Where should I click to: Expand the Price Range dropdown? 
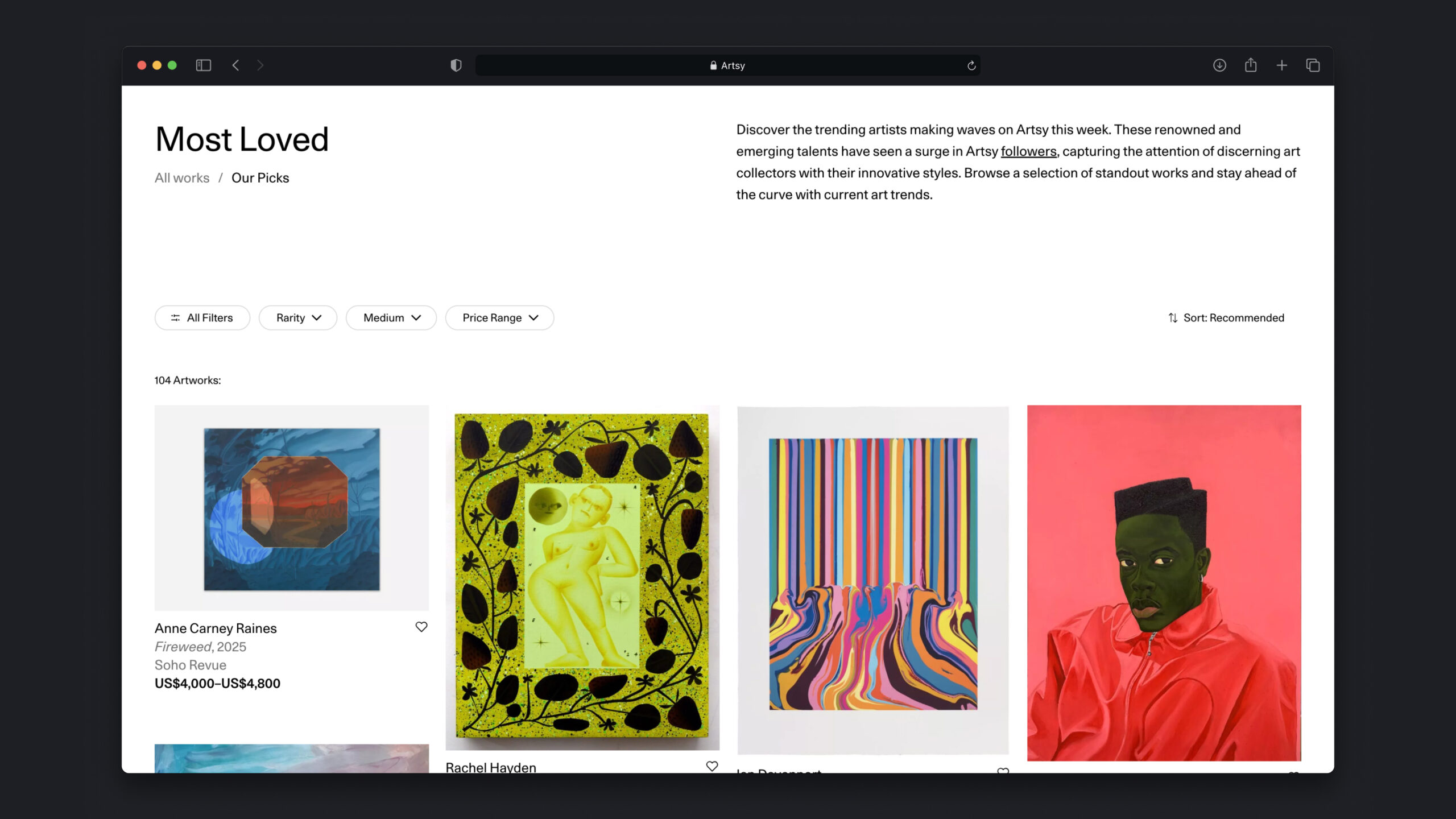pyautogui.click(x=499, y=317)
